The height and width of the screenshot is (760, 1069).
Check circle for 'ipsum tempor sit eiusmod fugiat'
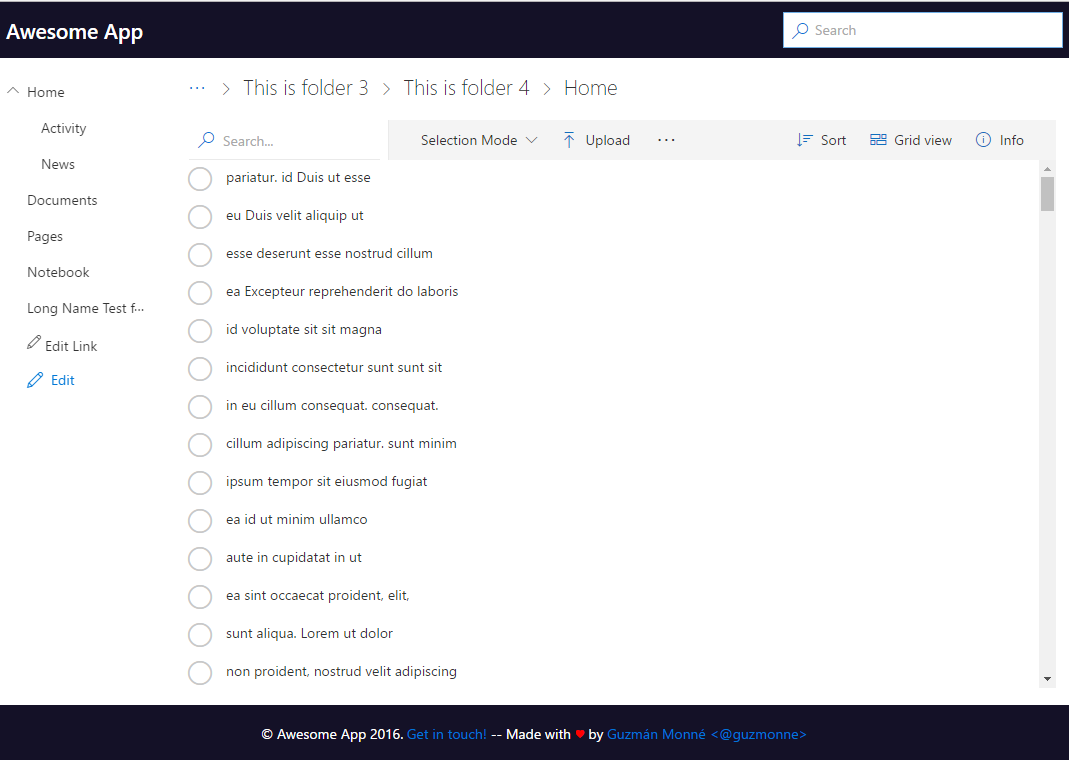coord(200,483)
